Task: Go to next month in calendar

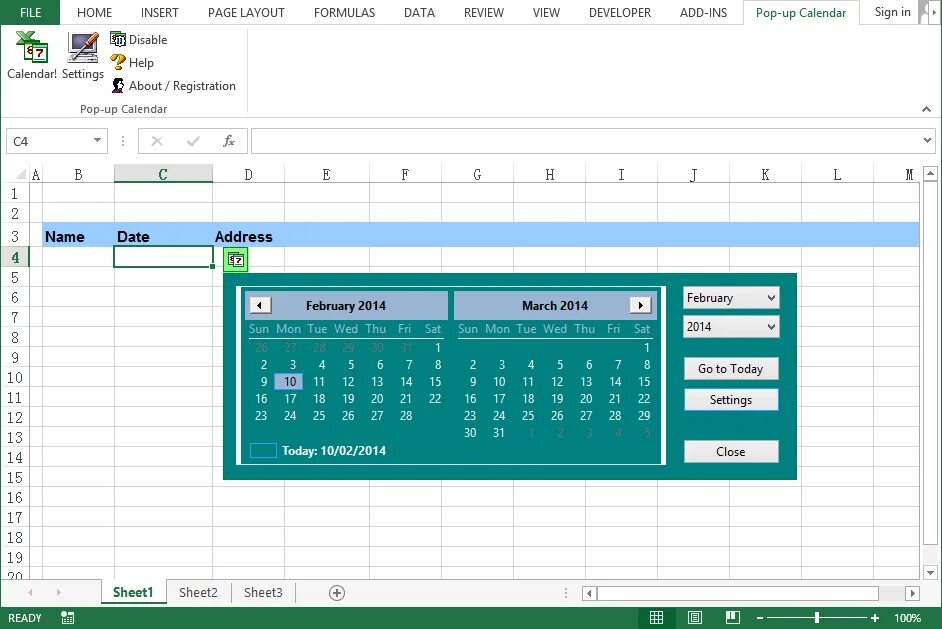Action: click(x=640, y=305)
